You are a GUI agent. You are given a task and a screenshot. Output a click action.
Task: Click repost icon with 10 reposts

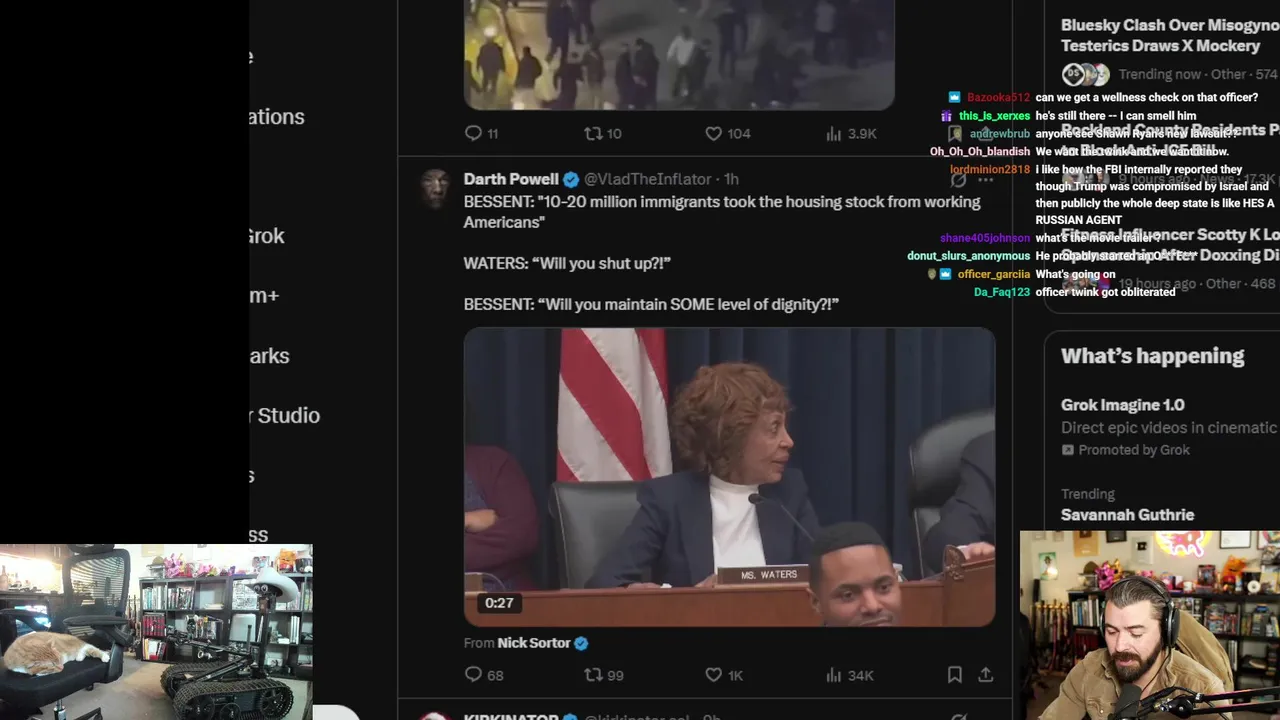pos(593,133)
